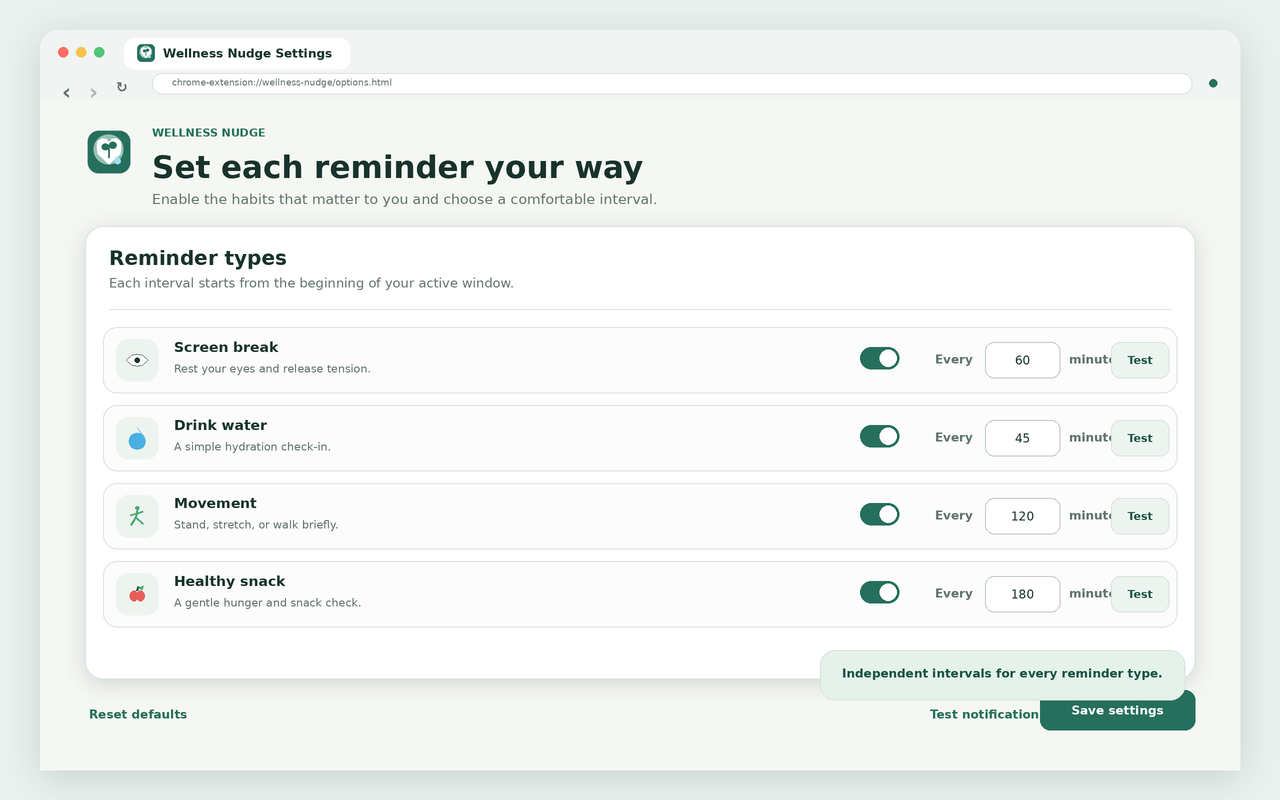Focus the Screen break interval field showing 60
1280x800 pixels.
(1022, 360)
